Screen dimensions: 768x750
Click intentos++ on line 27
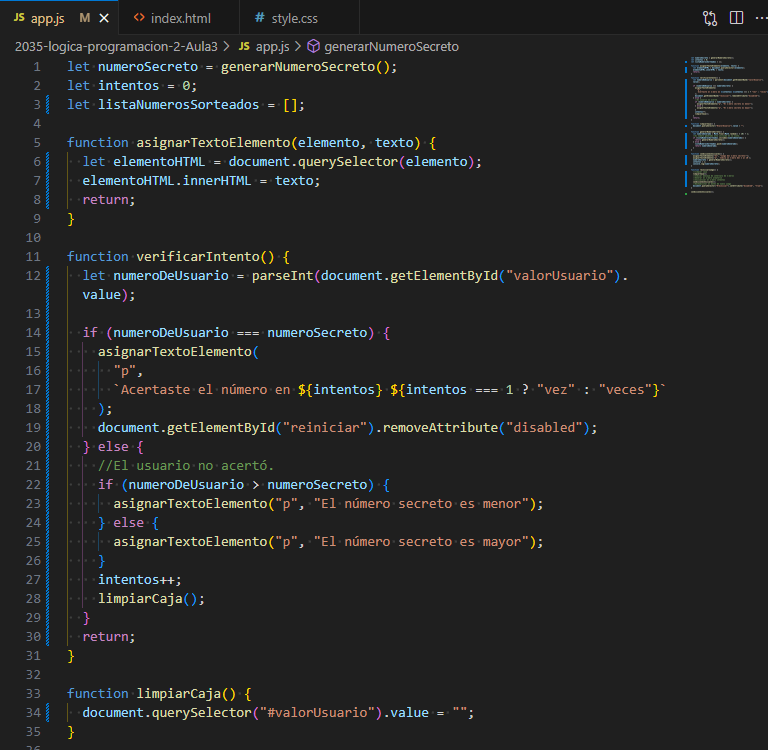tap(140, 580)
